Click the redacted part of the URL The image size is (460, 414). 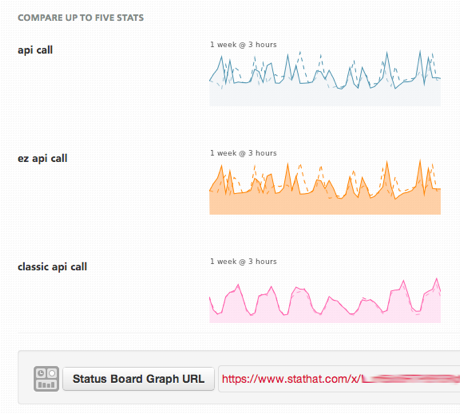tap(411, 379)
